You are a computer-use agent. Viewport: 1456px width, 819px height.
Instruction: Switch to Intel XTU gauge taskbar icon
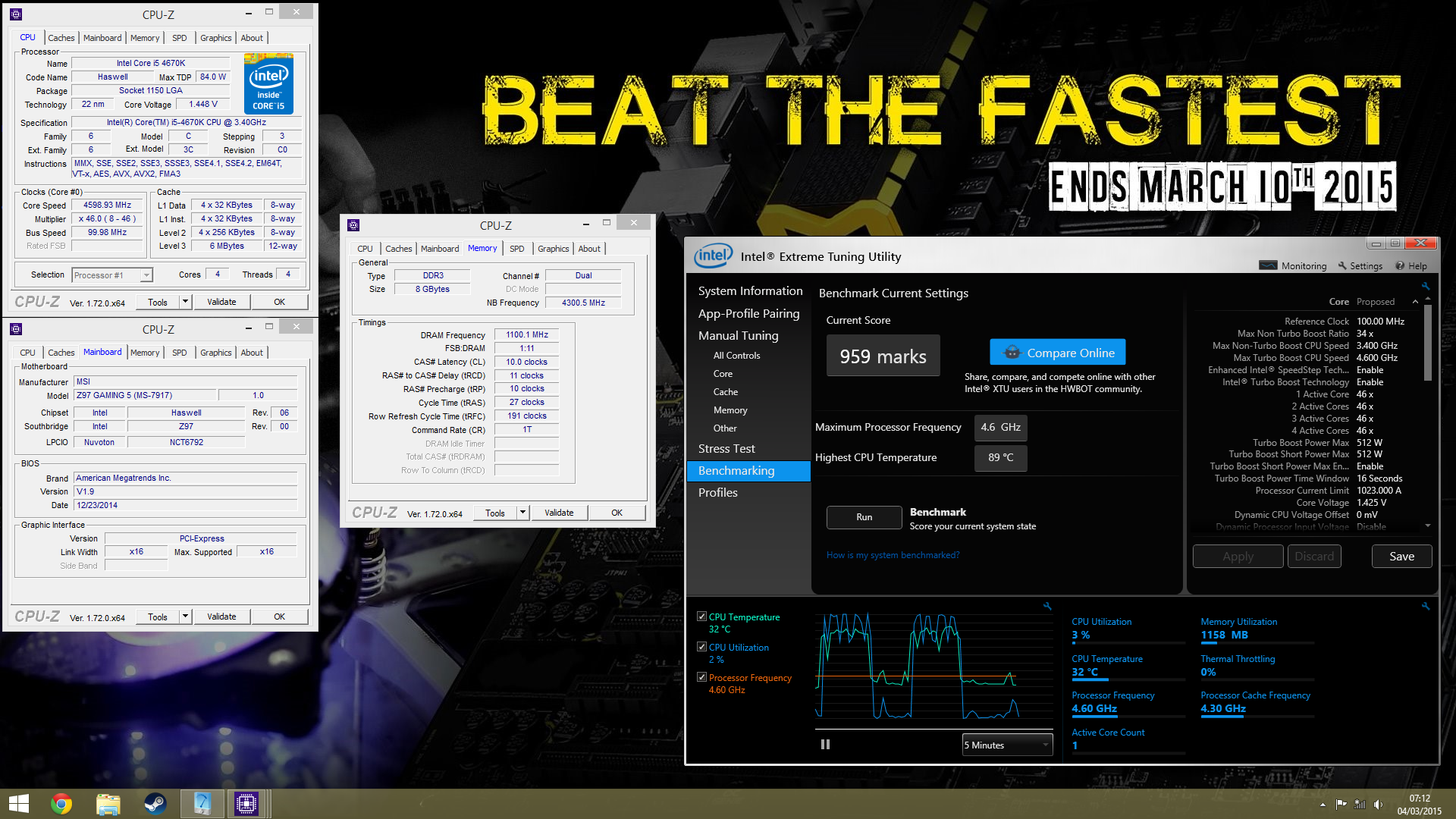[202, 804]
